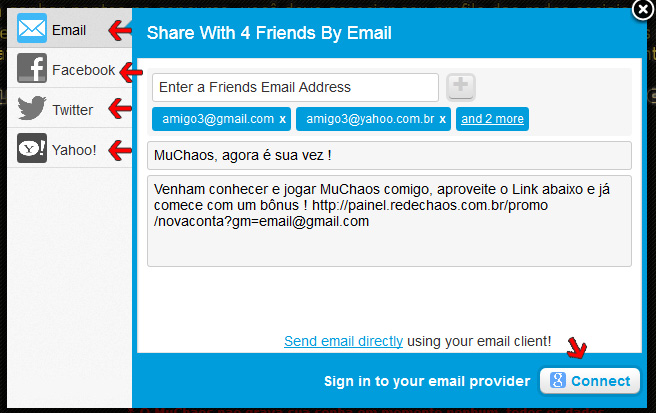Click the Connect button text

[x=601, y=381]
